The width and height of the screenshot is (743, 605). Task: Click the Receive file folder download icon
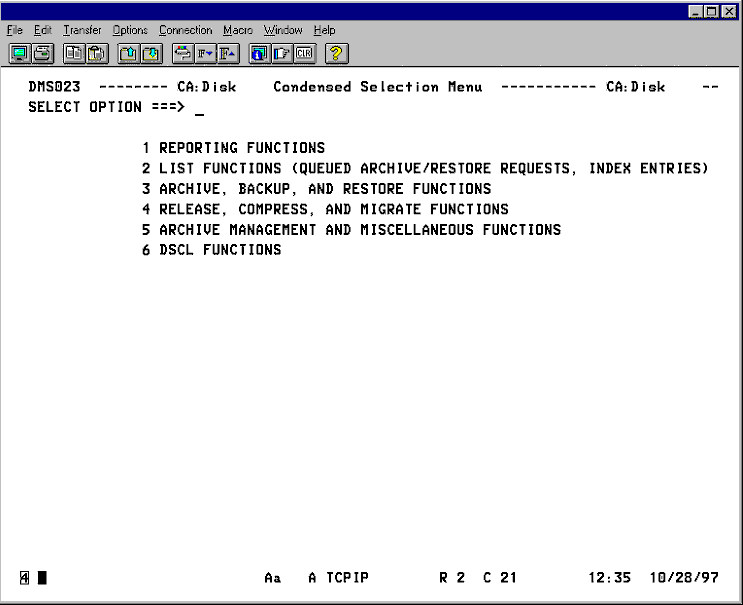click(151, 54)
